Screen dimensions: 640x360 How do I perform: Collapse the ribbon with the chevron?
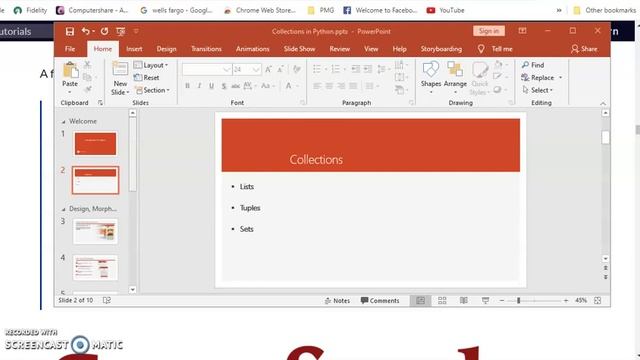tap(603, 104)
